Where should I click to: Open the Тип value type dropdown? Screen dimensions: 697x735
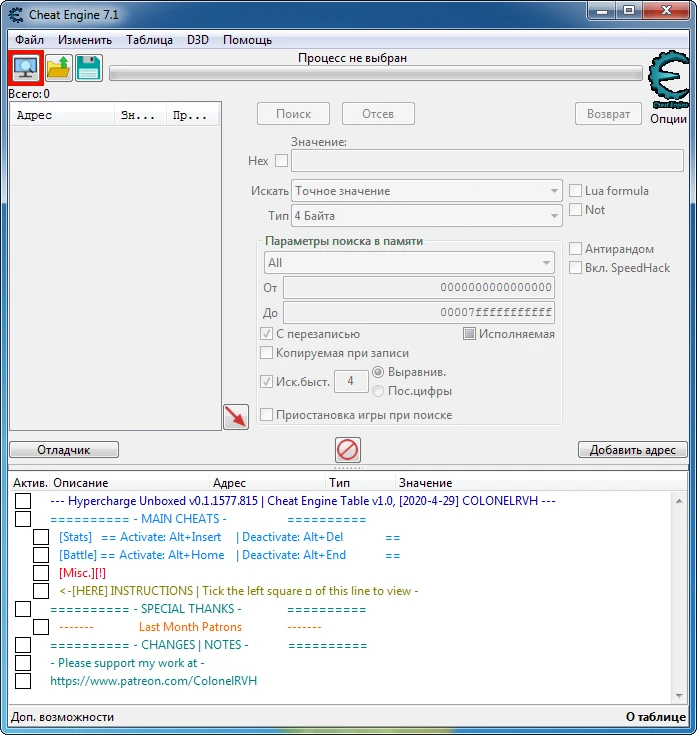click(x=427, y=216)
